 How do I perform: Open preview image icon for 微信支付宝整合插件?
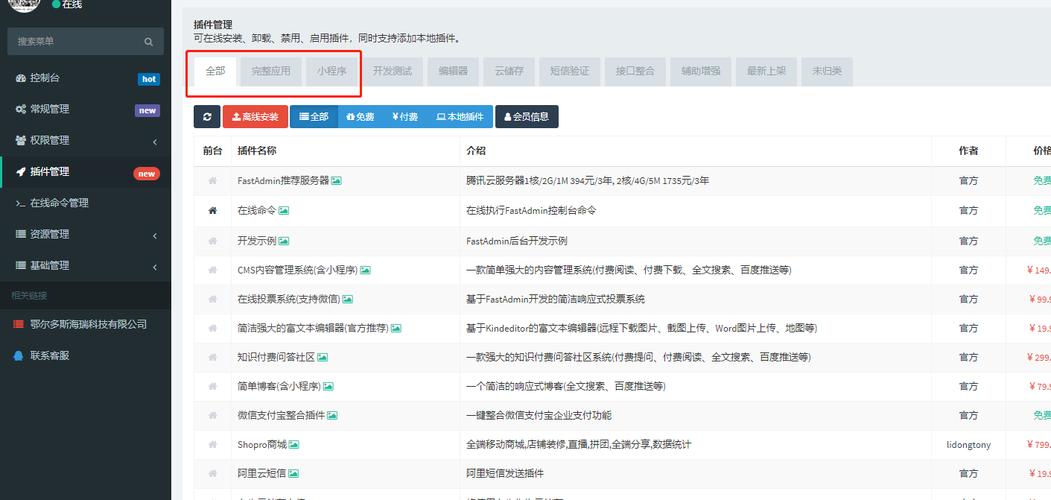click(x=332, y=416)
